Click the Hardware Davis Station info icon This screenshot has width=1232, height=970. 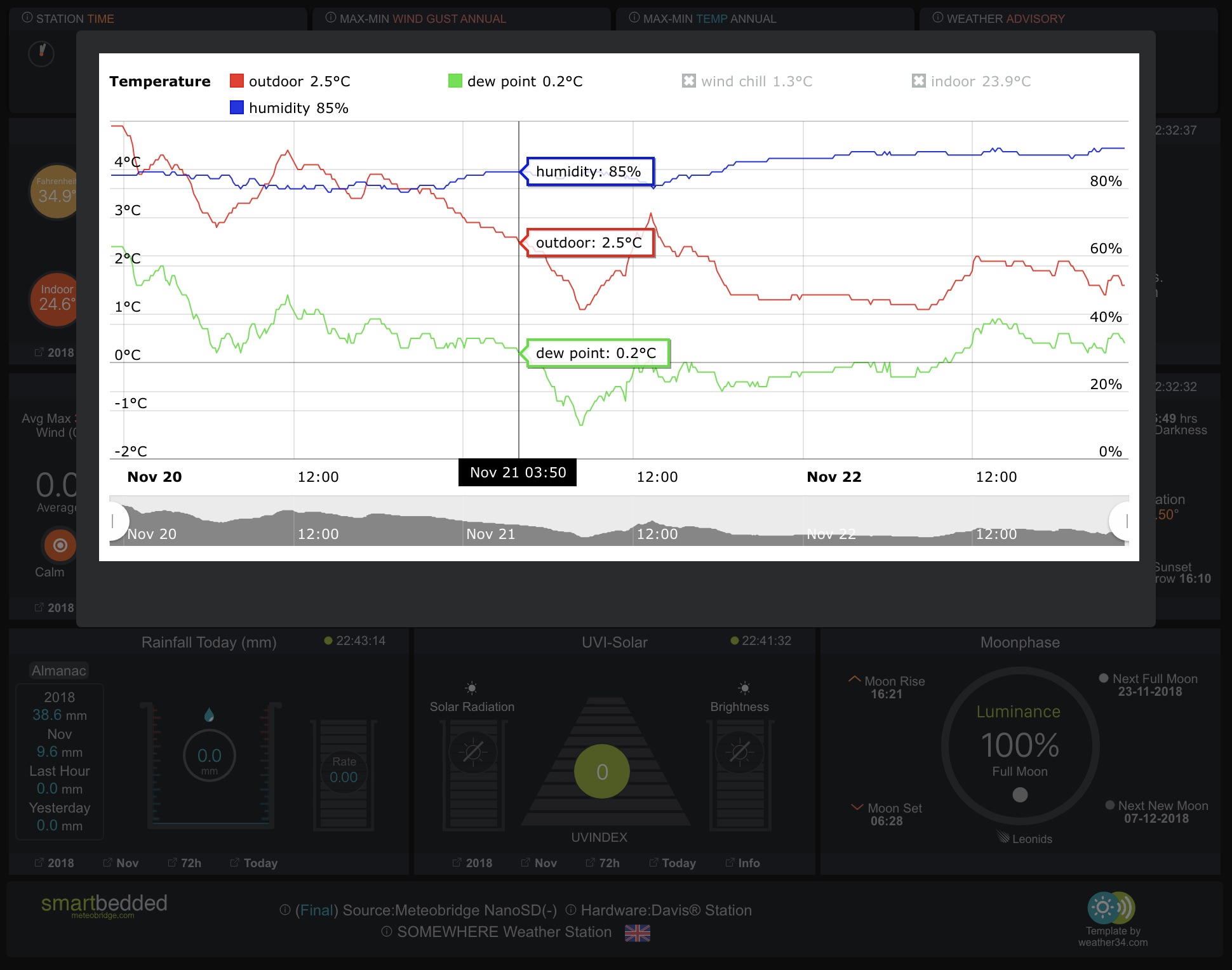pyautogui.click(x=571, y=910)
